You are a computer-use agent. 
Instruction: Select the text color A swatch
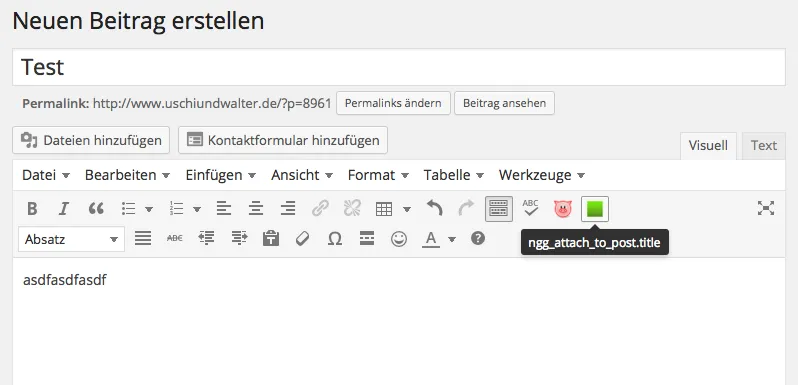(x=431, y=239)
